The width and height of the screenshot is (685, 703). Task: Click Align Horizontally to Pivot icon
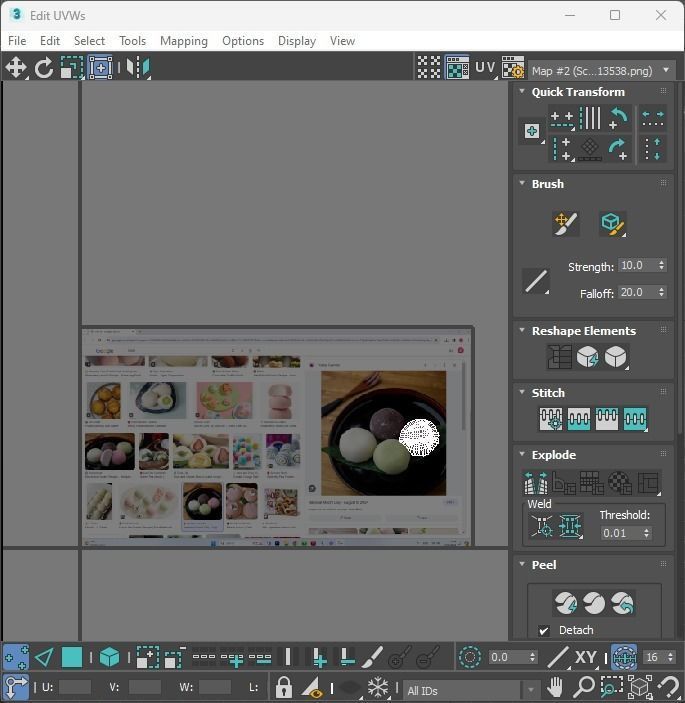562,119
